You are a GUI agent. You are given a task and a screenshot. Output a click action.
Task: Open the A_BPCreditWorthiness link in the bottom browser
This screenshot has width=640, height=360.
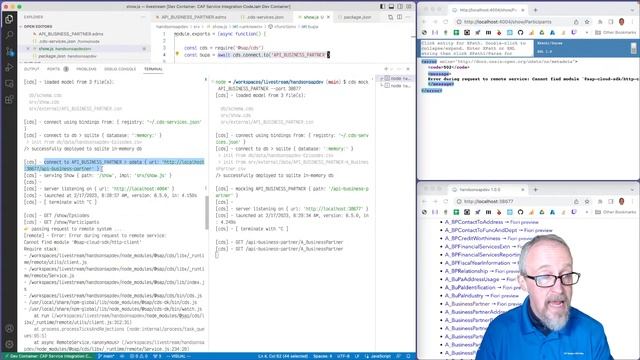pos(472,238)
